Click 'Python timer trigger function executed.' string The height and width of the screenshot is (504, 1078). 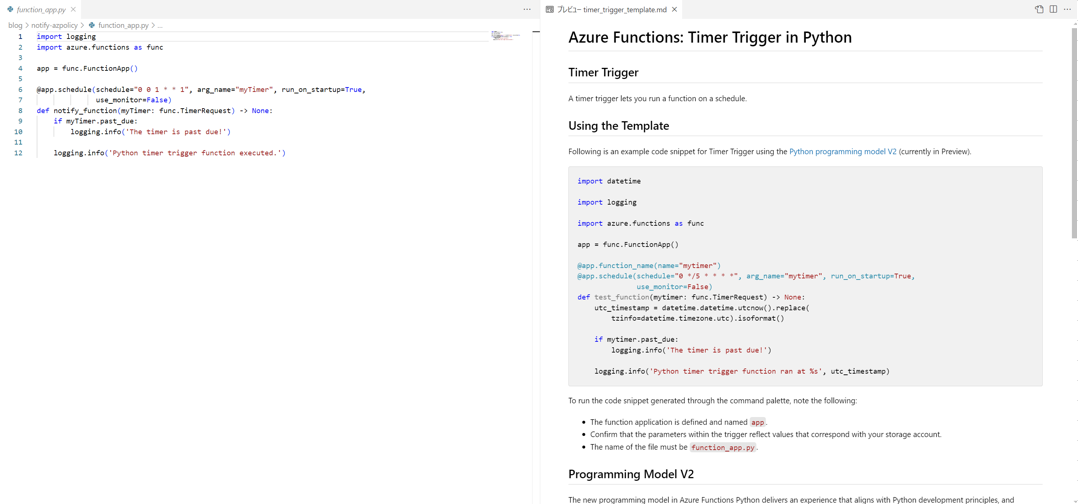click(x=195, y=153)
